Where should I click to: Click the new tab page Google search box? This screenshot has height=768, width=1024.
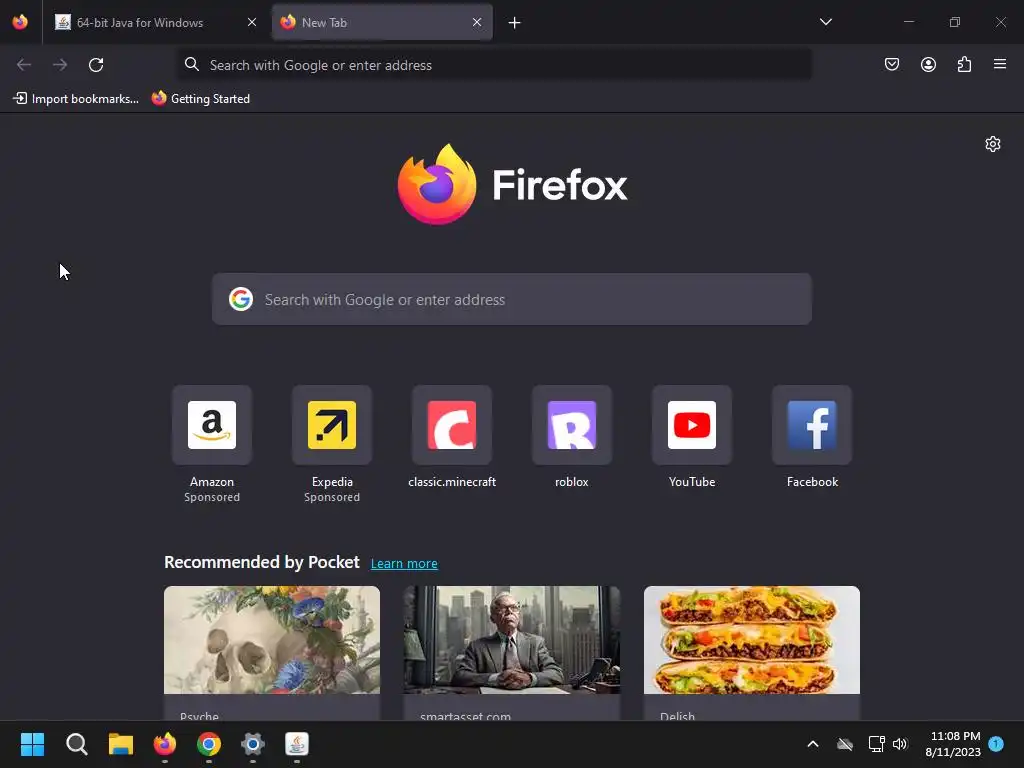[x=511, y=299]
